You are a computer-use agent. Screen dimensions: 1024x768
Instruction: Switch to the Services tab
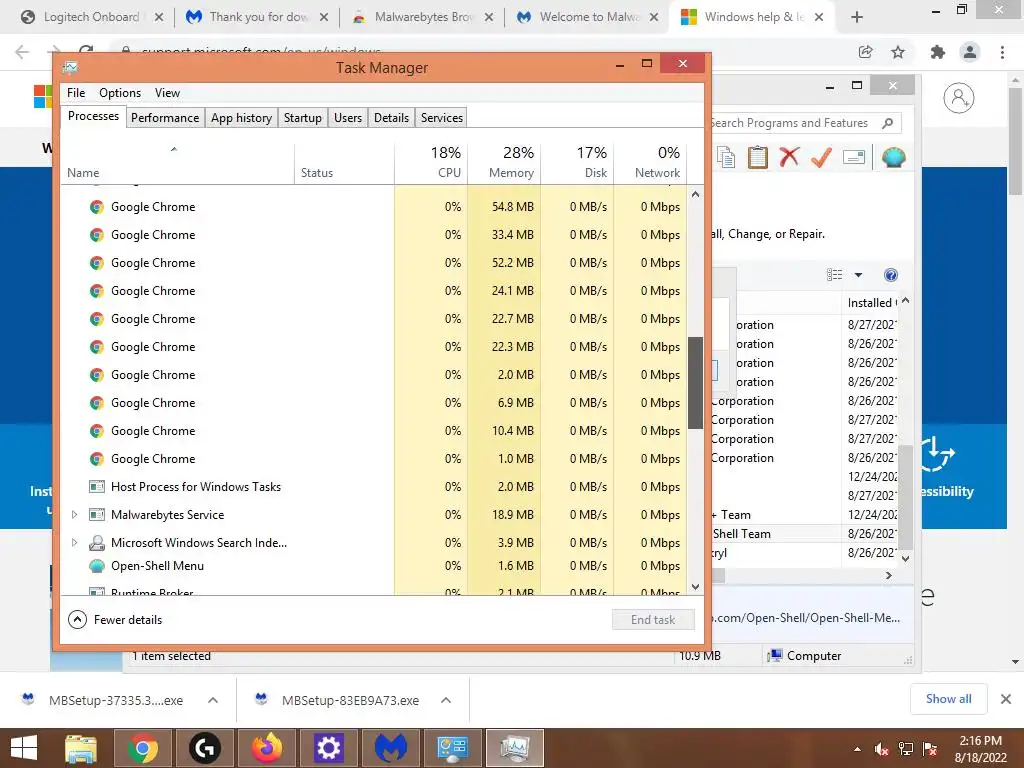441,118
